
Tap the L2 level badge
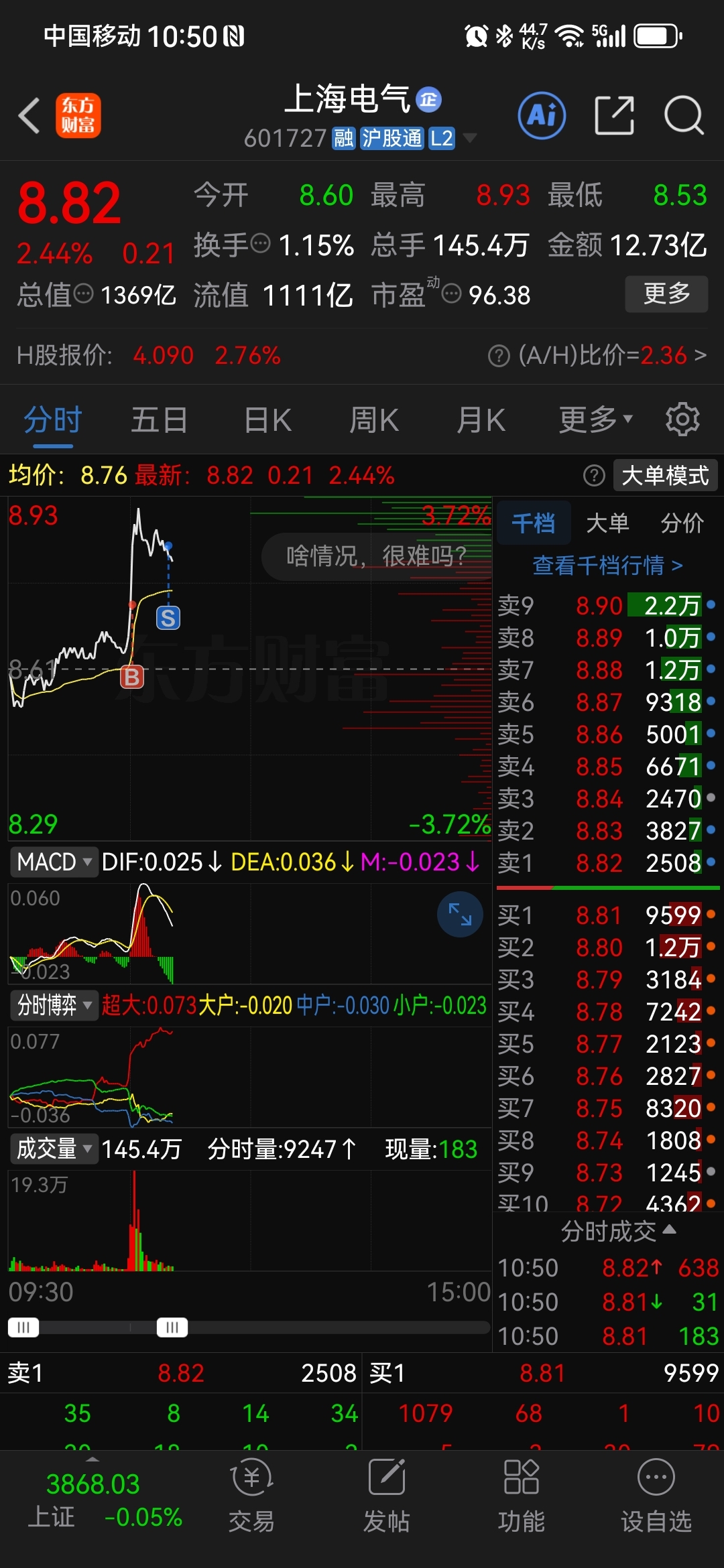pyautogui.click(x=441, y=138)
